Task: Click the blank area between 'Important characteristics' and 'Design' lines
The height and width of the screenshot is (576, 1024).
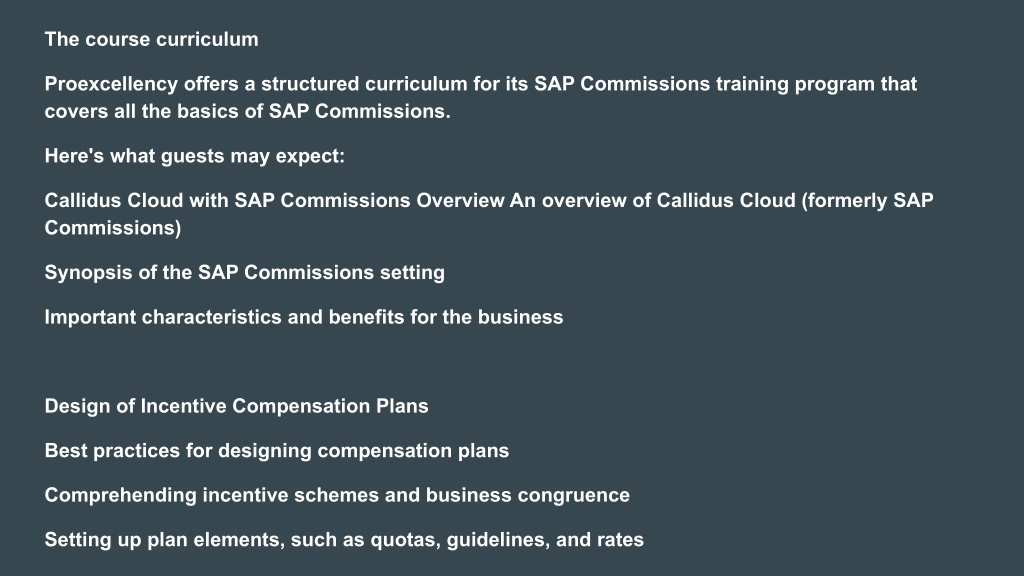Action: [512, 362]
